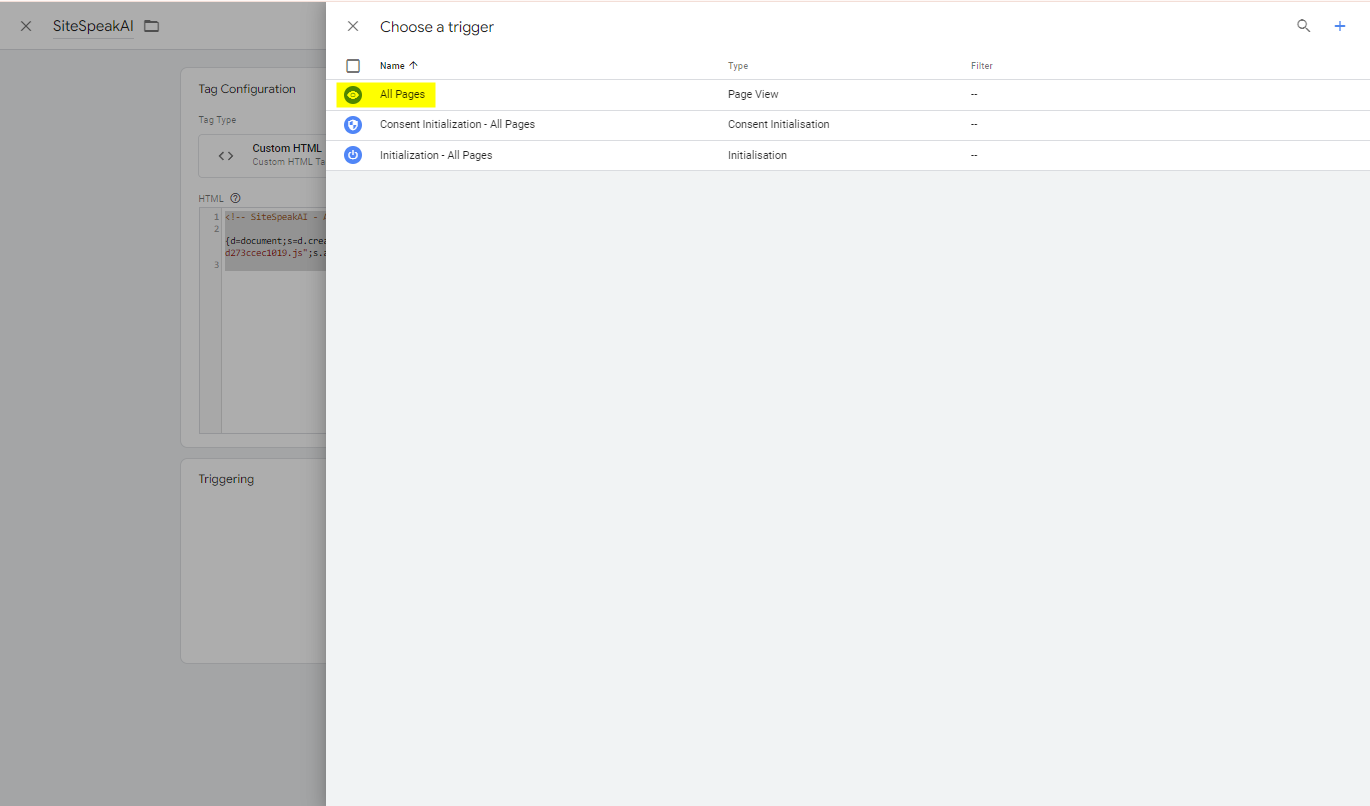Toggle the select-all triggers checkbox
Viewport: 1370px width, 806px height.
pos(353,66)
